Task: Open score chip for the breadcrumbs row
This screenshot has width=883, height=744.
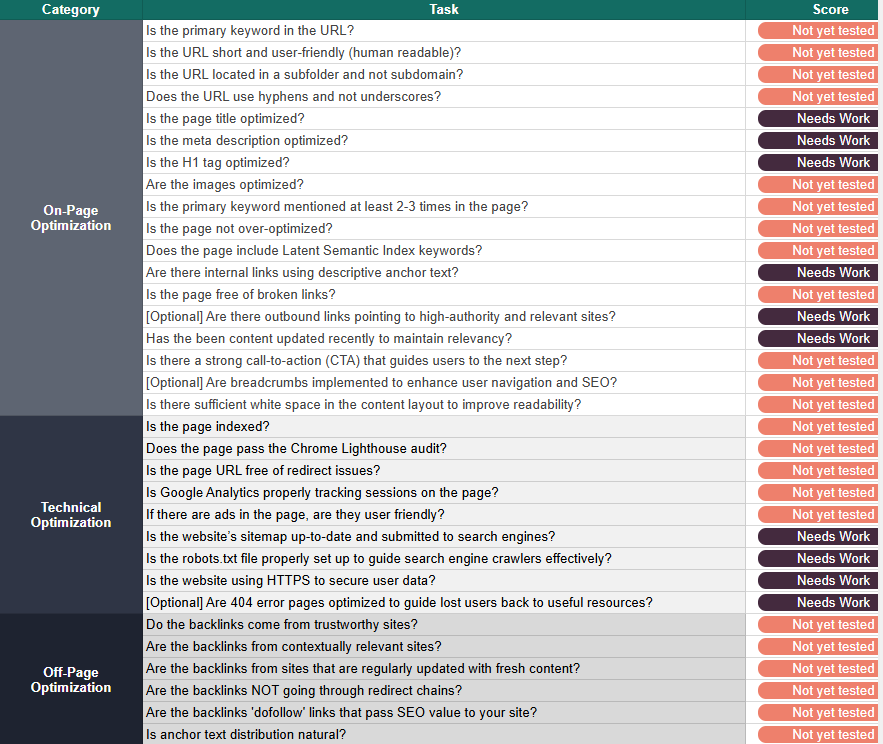Action: coord(817,383)
